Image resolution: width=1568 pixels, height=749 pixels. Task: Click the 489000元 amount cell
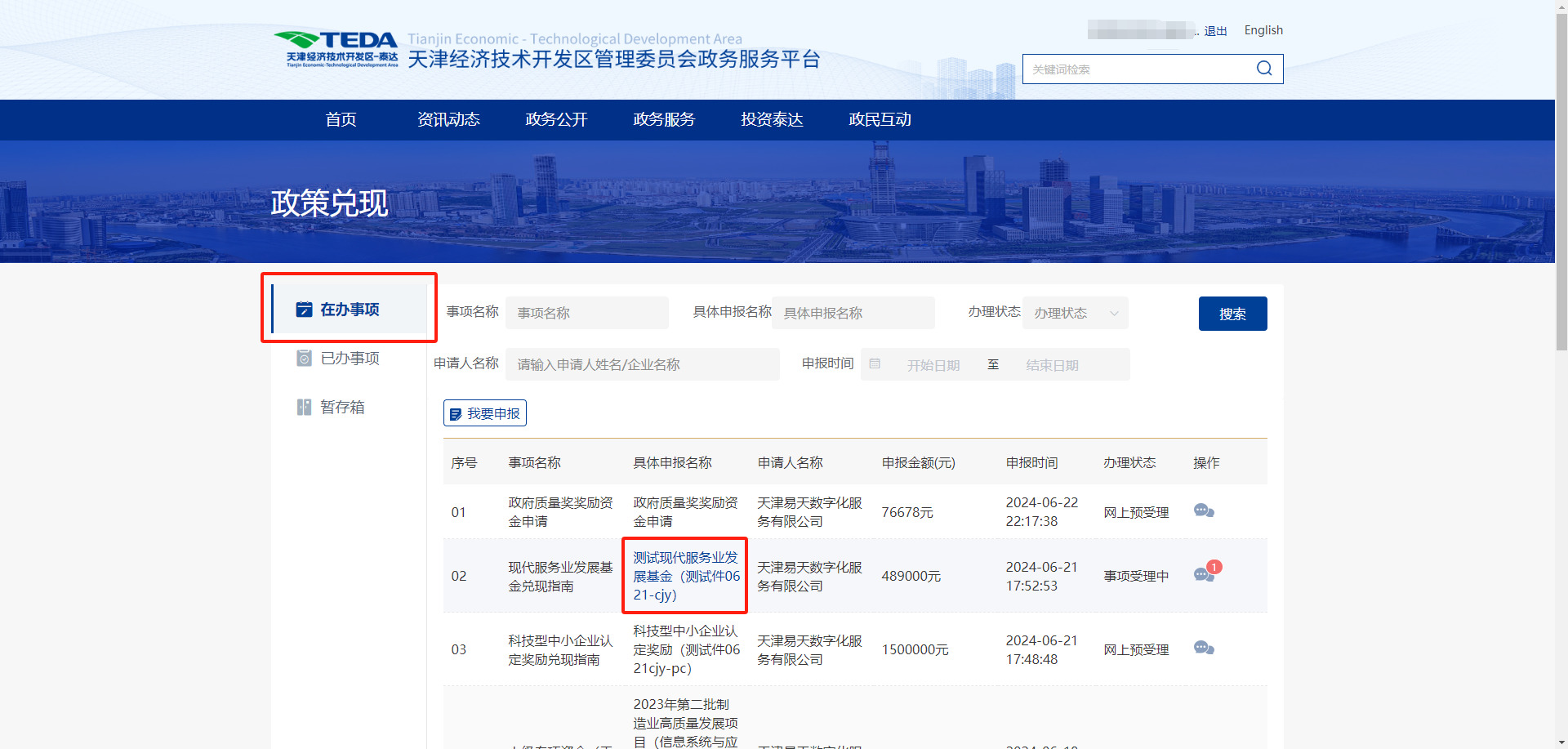pos(911,576)
